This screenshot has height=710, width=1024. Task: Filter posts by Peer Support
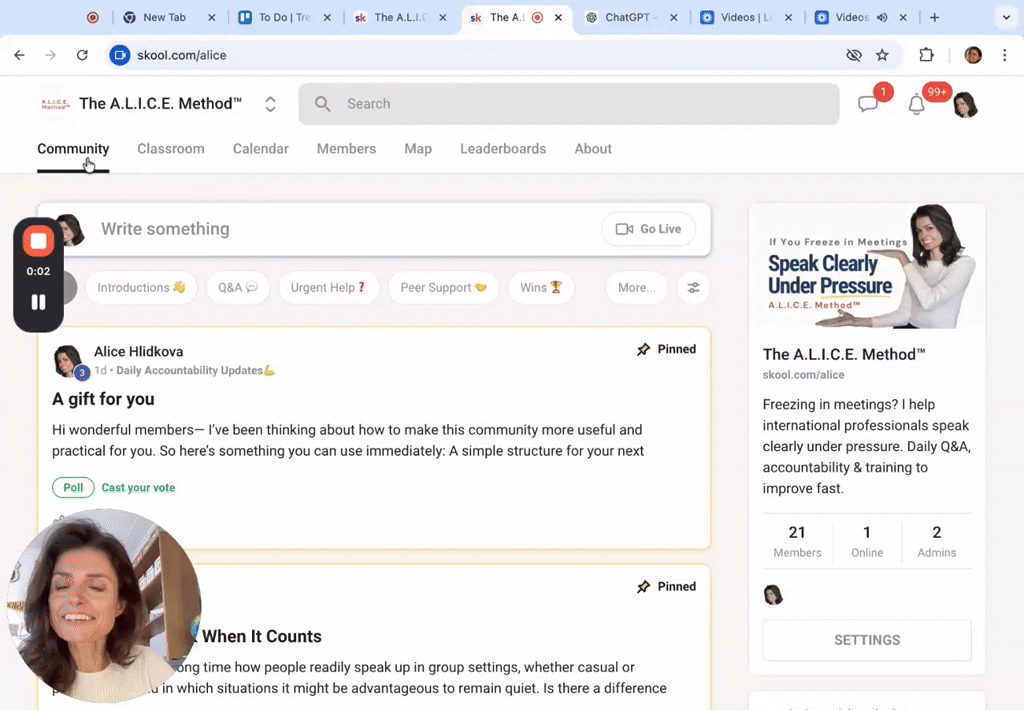coord(443,287)
